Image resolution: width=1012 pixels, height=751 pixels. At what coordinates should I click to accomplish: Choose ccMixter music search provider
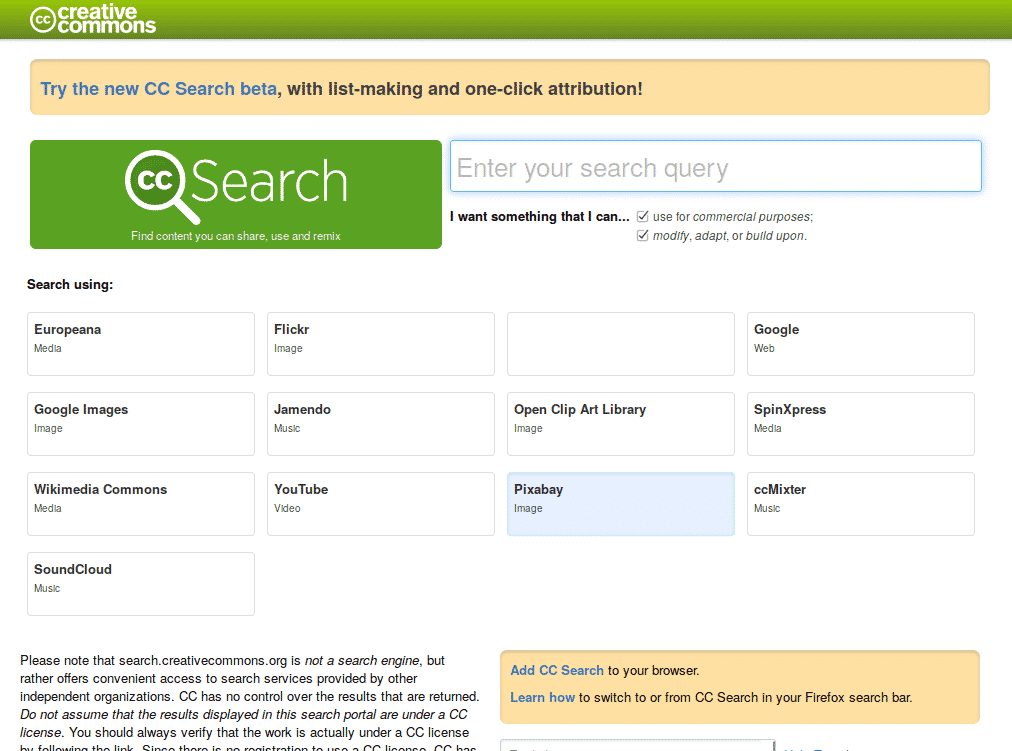861,504
